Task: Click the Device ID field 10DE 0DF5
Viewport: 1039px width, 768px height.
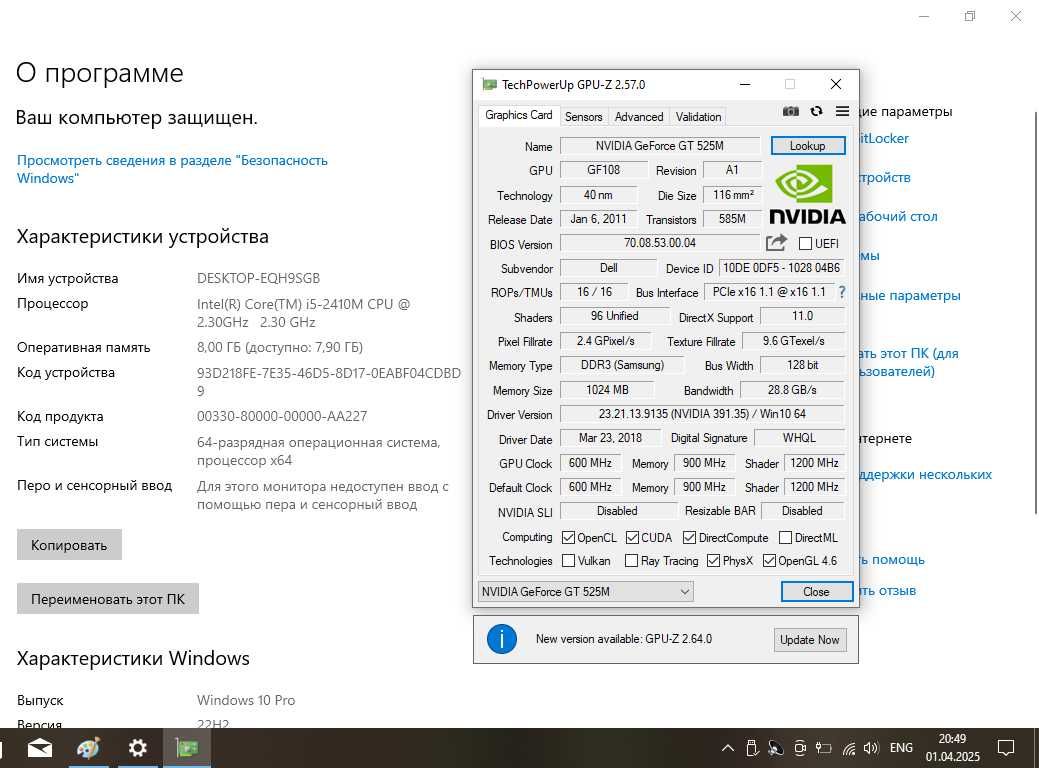Action: pyautogui.click(x=782, y=268)
